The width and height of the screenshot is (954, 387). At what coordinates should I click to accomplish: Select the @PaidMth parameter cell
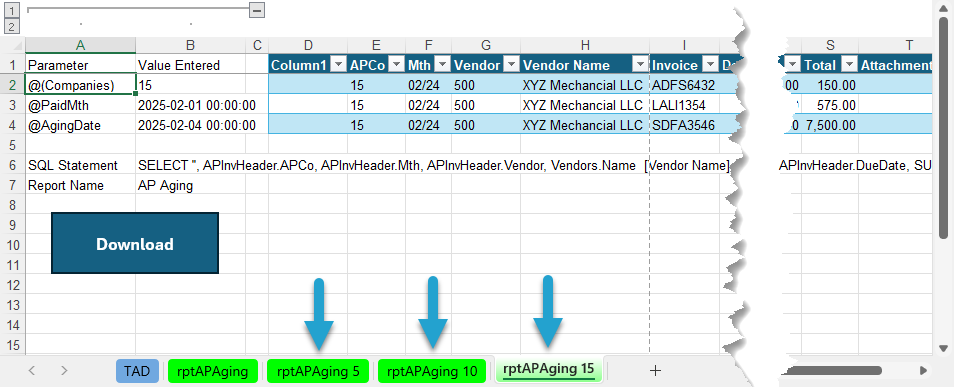(x=80, y=105)
